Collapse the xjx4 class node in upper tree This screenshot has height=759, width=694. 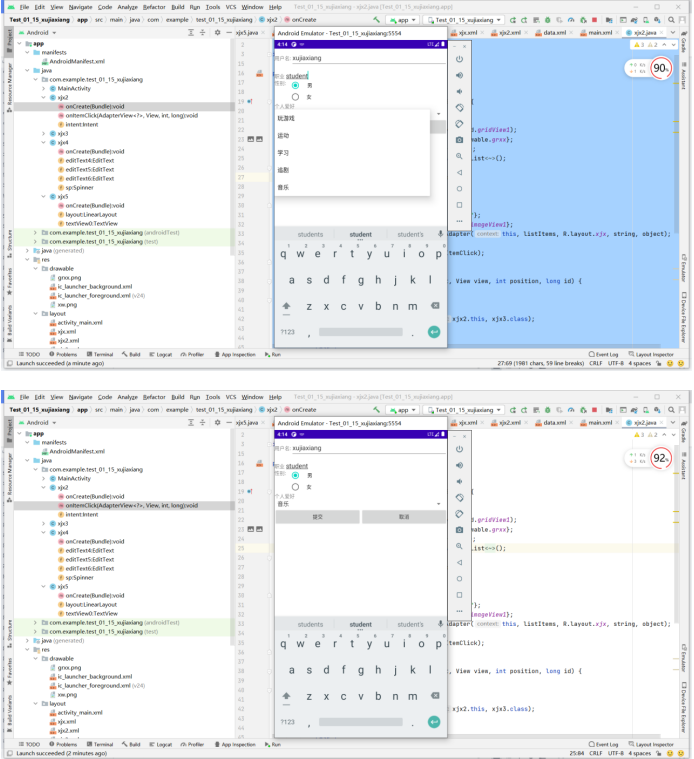pyautogui.click(x=44, y=143)
